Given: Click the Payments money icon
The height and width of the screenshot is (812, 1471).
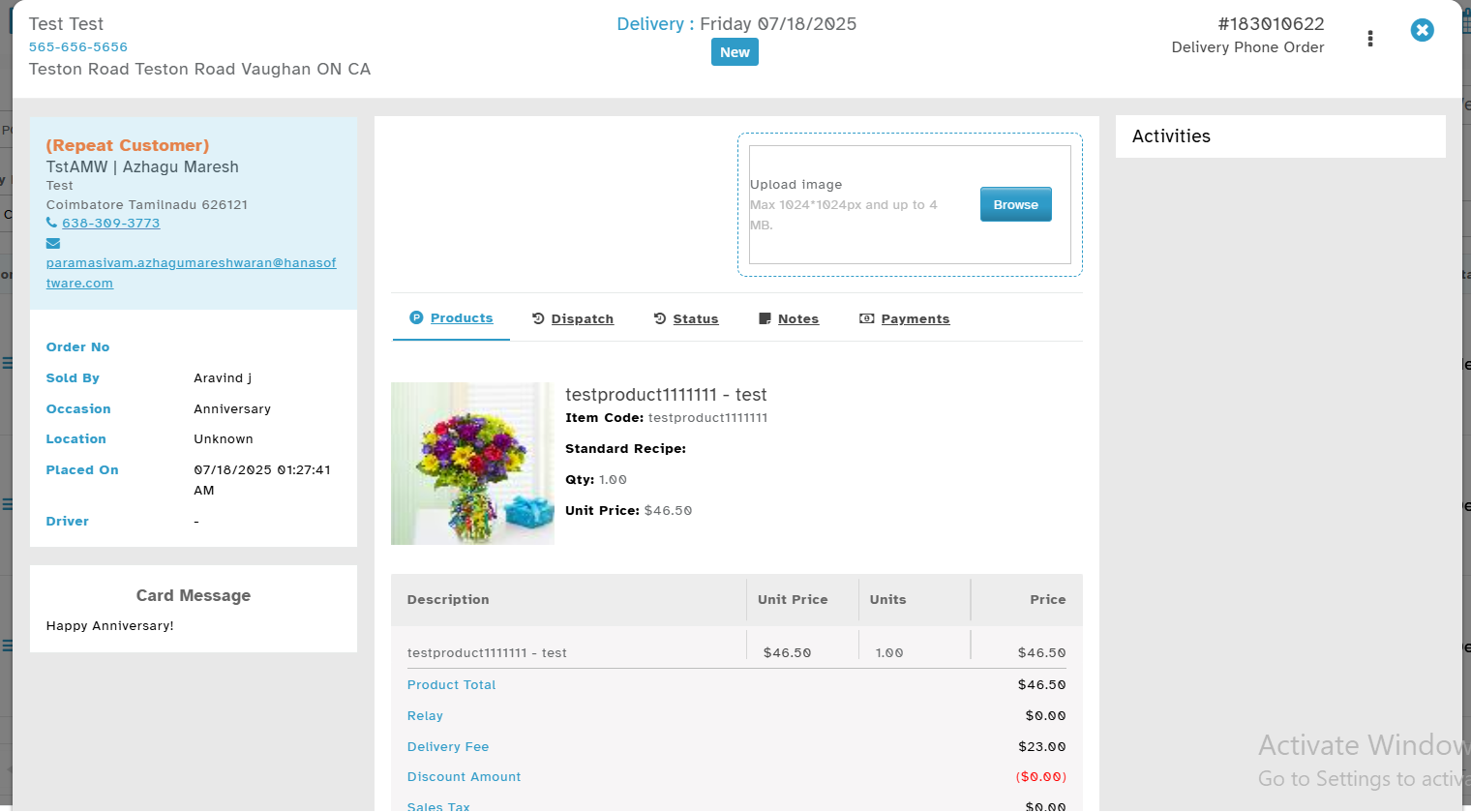Looking at the screenshot, I should pos(867,318).
